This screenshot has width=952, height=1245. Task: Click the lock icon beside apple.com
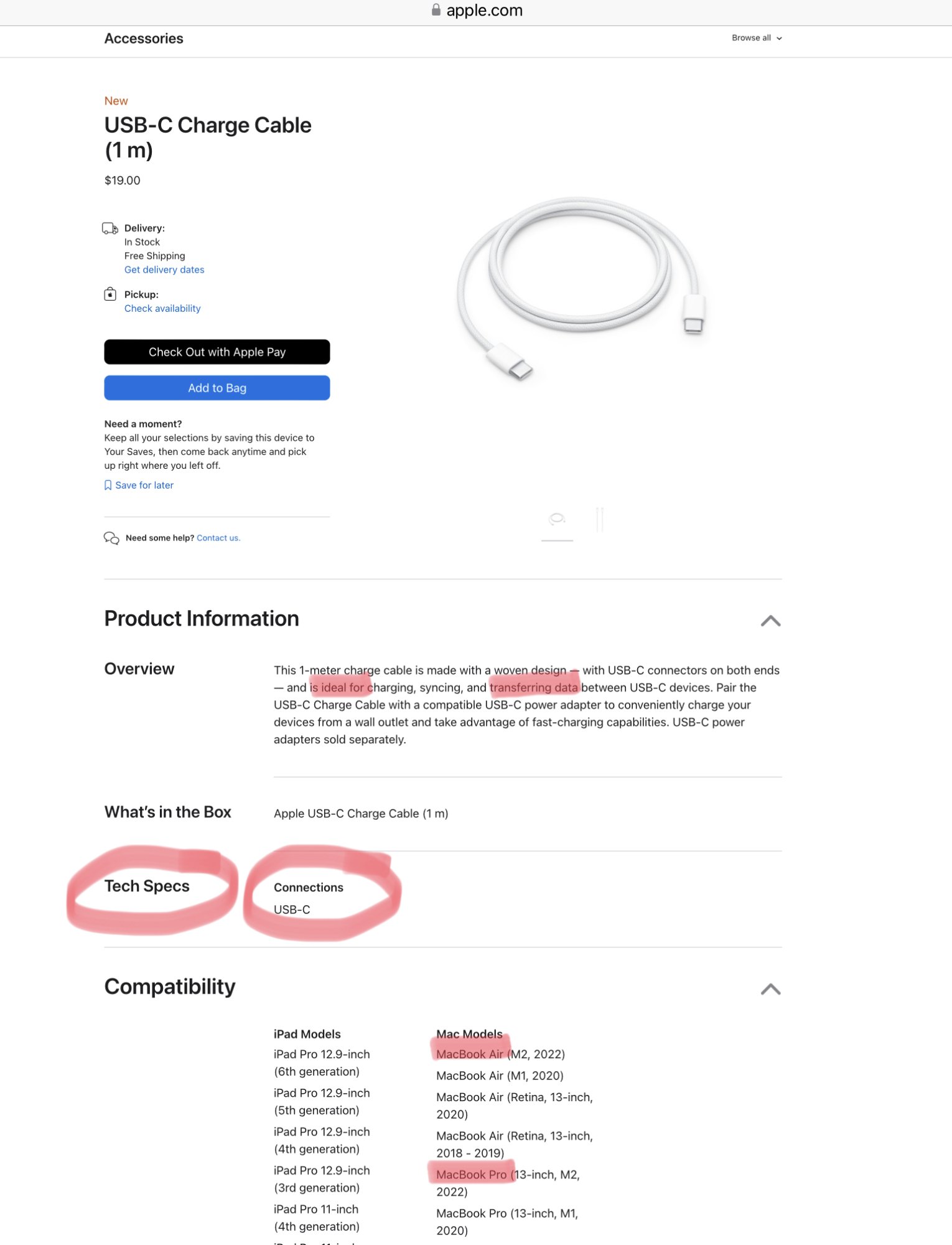tap(436, 9)
